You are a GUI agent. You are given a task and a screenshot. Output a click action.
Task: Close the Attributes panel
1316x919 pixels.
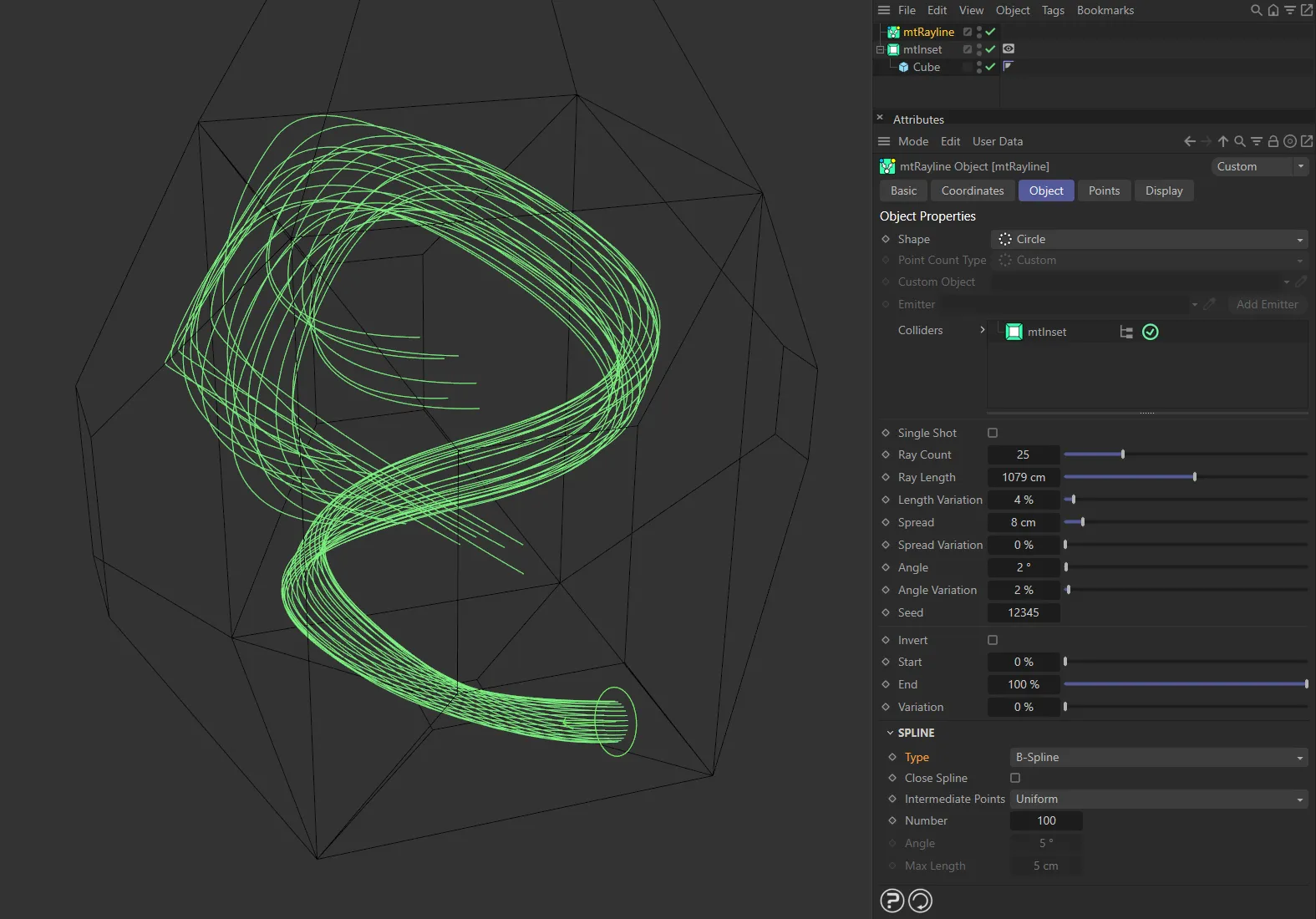(x=880, y=118)
